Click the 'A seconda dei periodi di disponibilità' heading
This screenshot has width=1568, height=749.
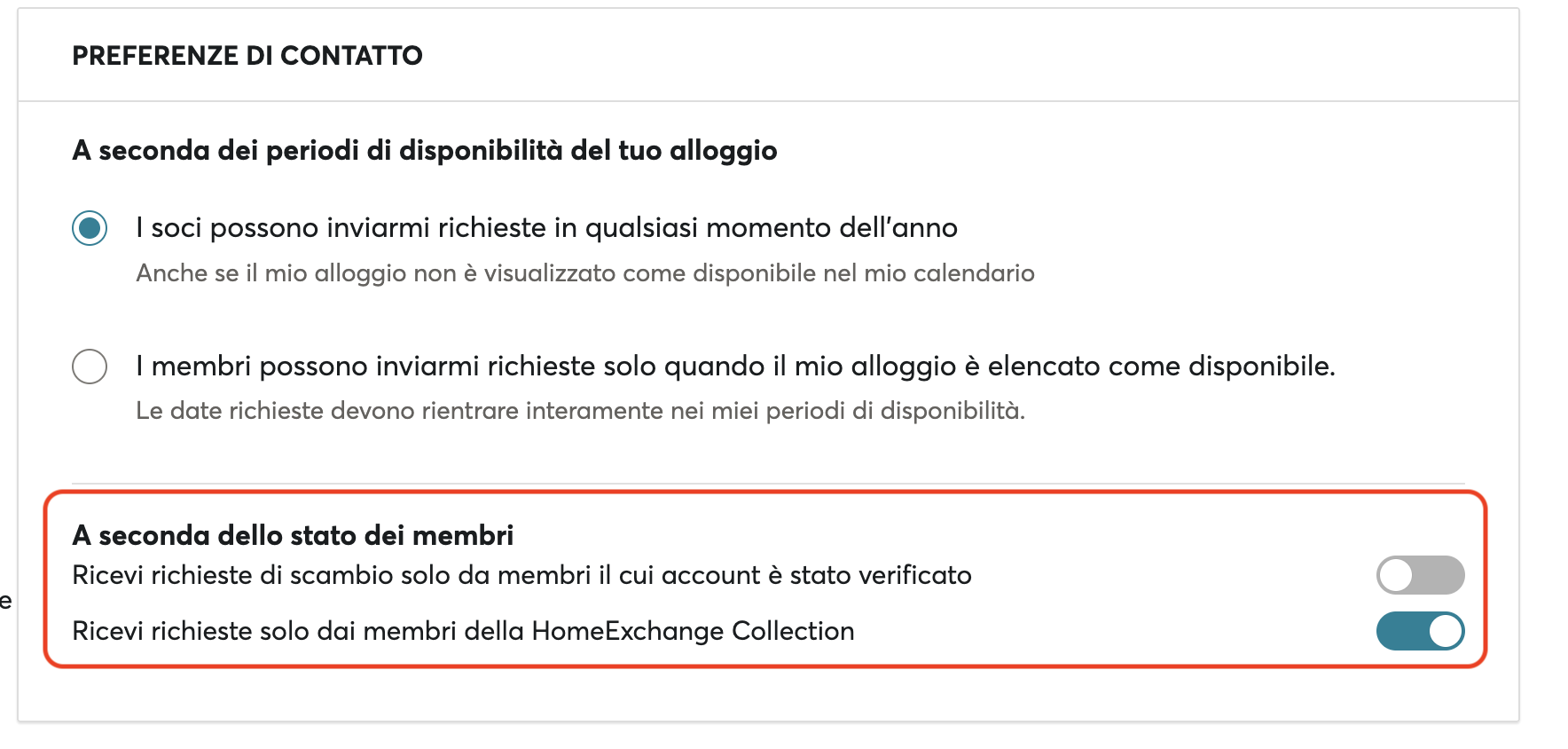424,151
